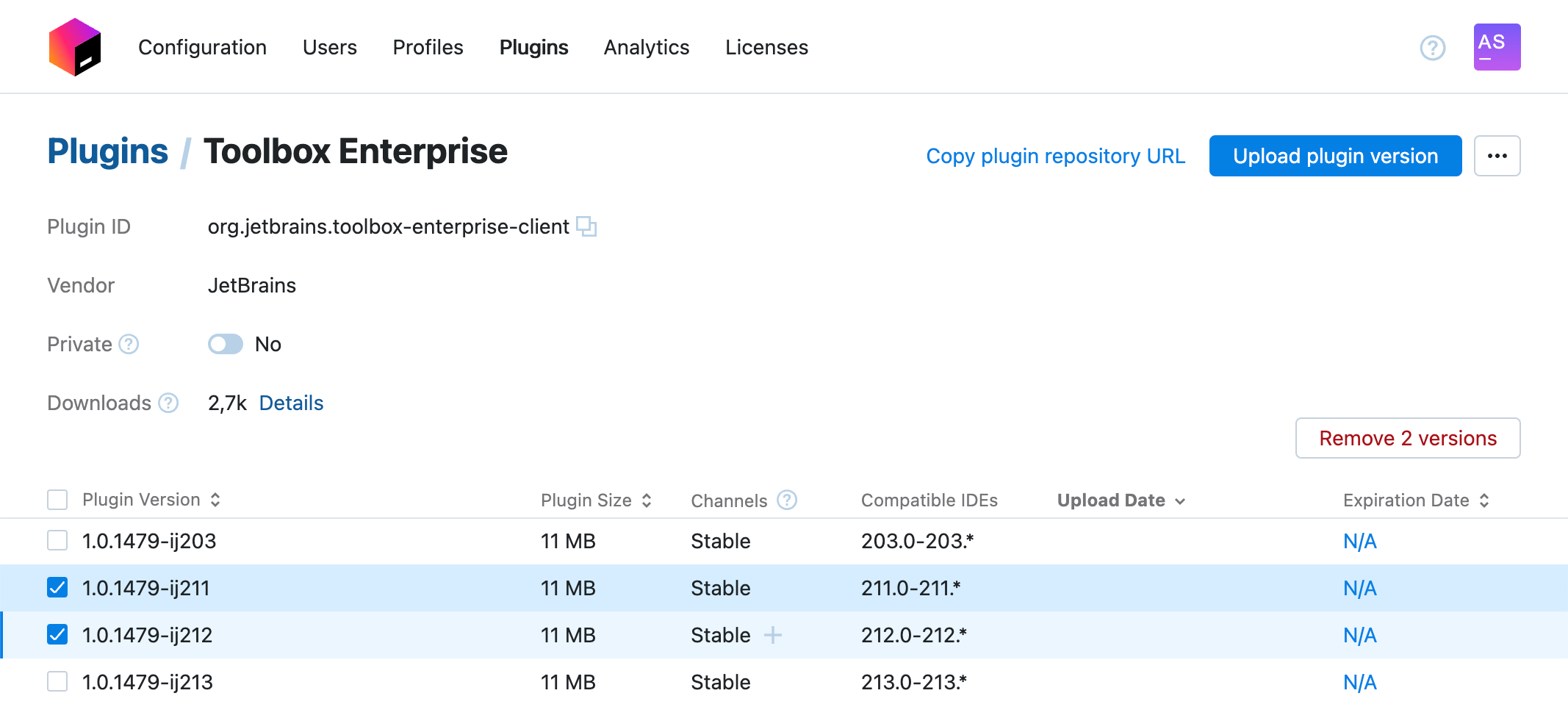Click the 2,7k downloads value
Image resolution: width=1568 pixels, height=707 pixels.
click(227, 403)
